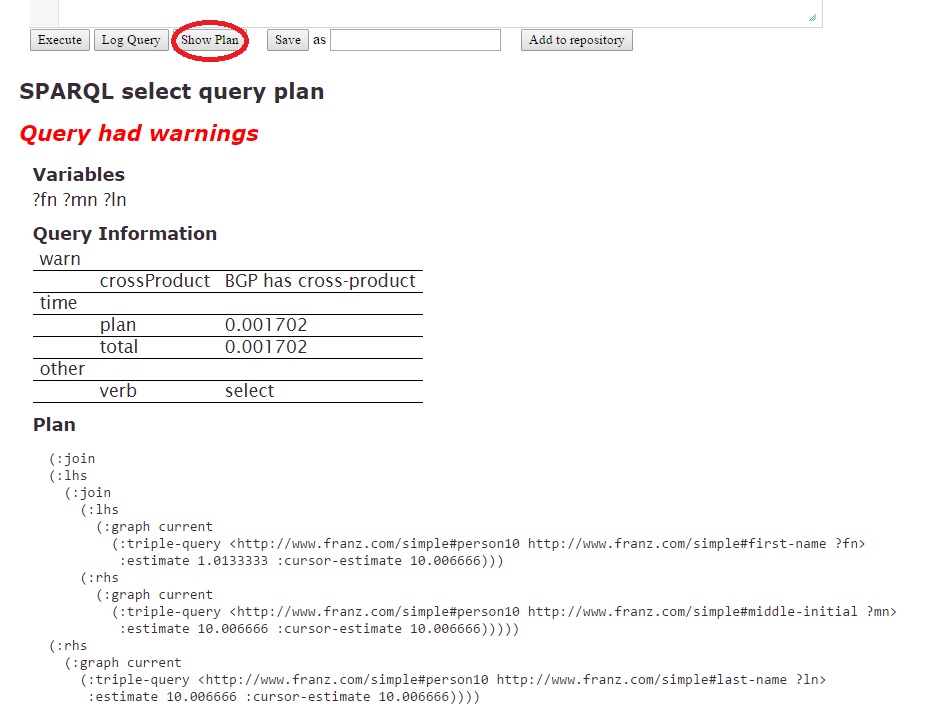Viewport: 947px width, 721px height.
Task: Focus the save-as name text field
Action: 415,40
